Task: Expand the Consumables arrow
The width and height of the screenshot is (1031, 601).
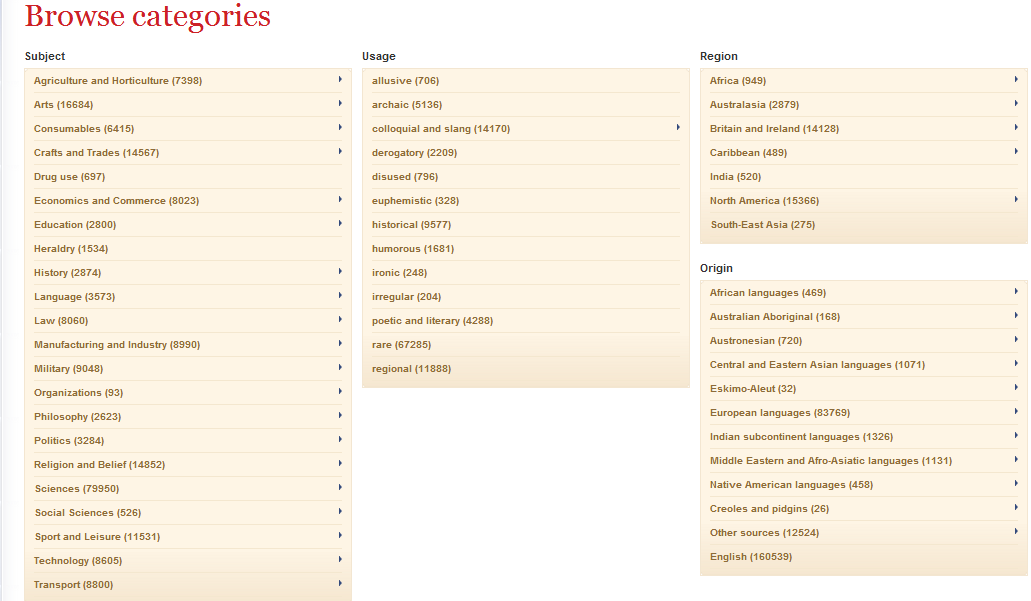Action: click(340, 128)
